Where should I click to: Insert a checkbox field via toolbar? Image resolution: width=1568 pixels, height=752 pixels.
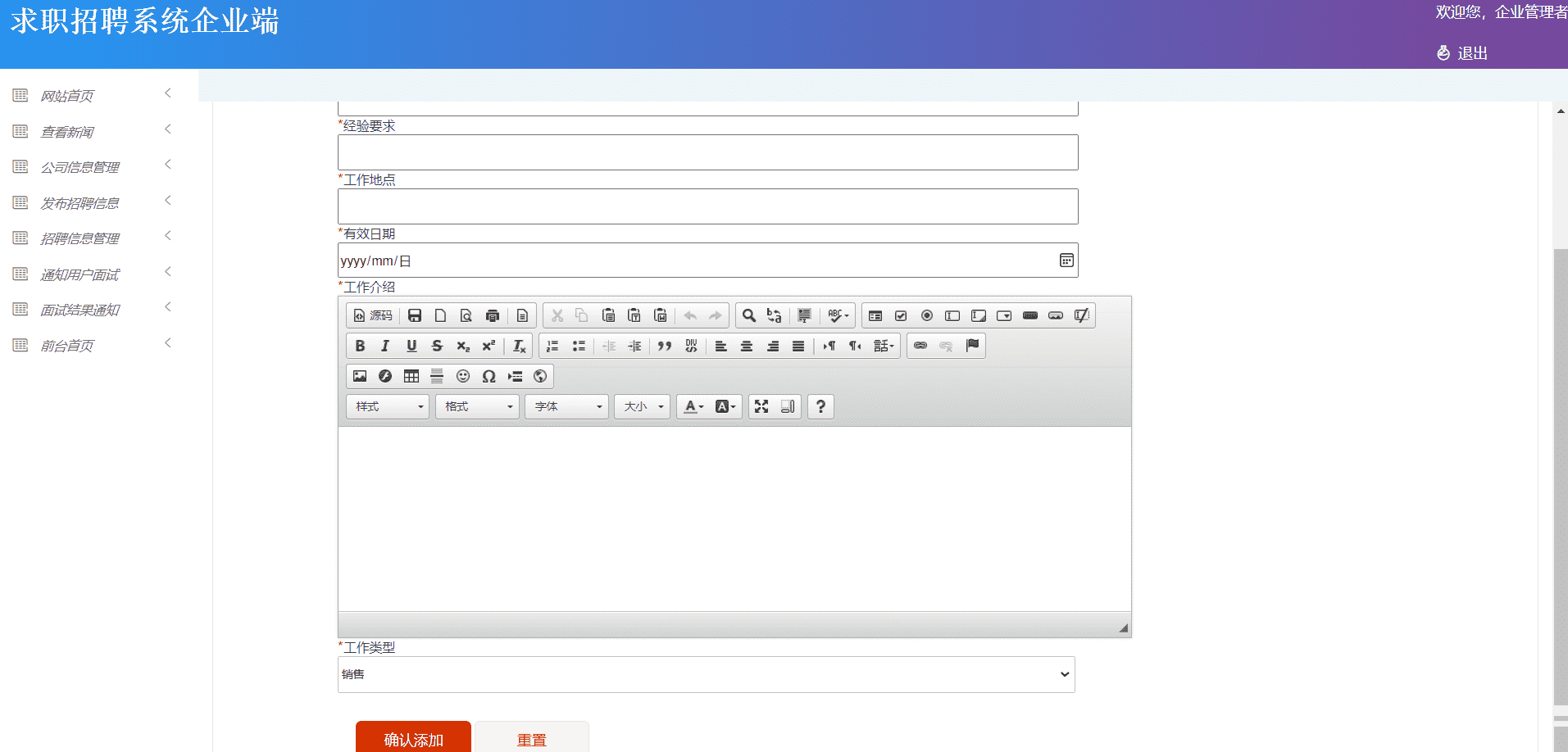point(901,315)
